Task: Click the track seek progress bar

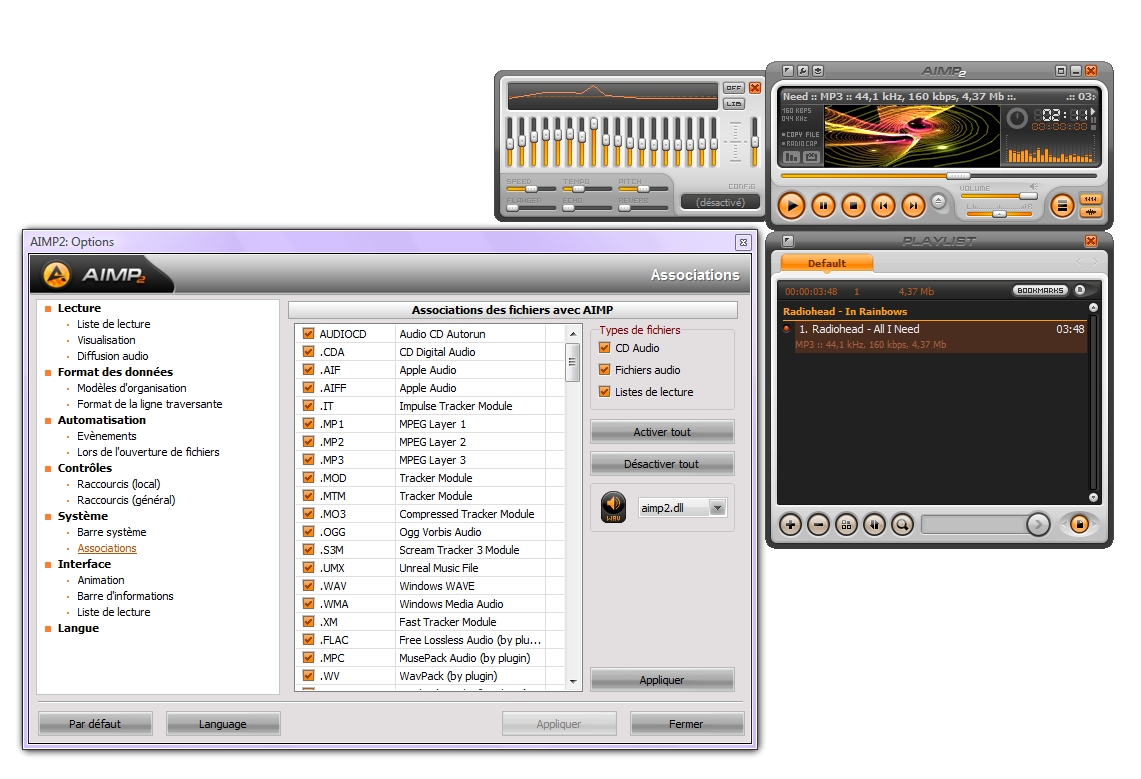Action: tap(937, 176)
